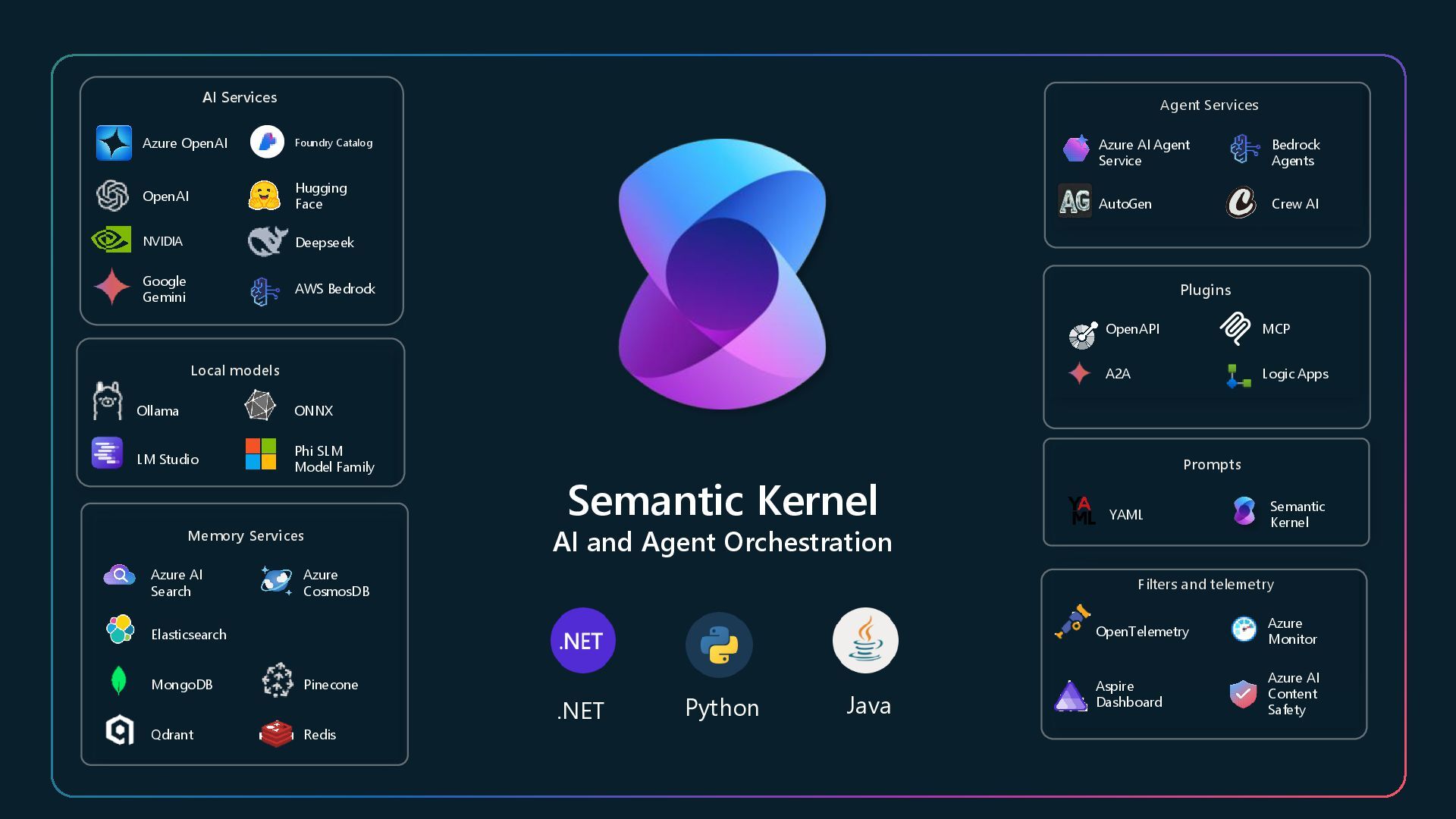Screen dimensions: 1456x819
Task: Click the OpenAPI icon
Action: 1083,334
